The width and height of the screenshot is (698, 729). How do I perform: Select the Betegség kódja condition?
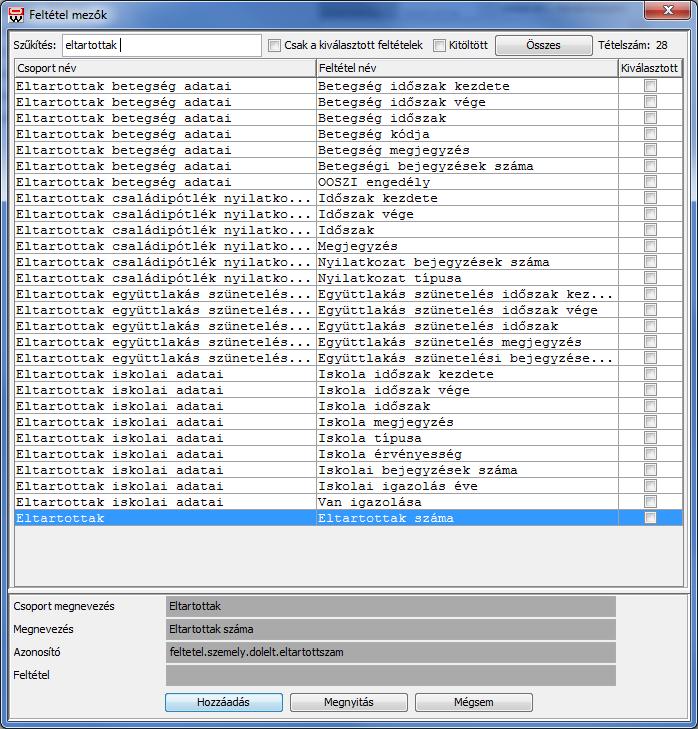coord(349,134)
